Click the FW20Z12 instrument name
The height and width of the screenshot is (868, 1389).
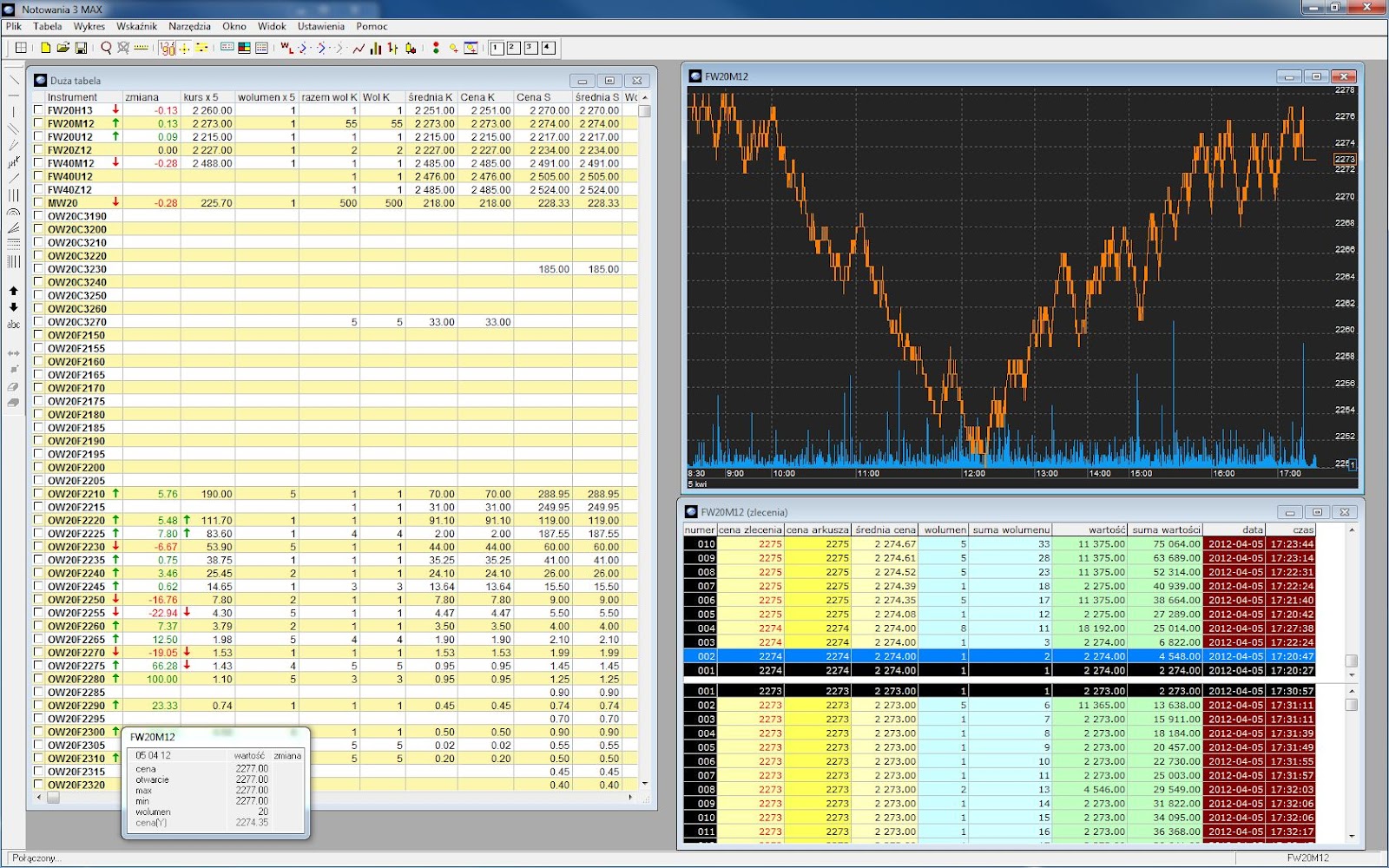[69, 150]
